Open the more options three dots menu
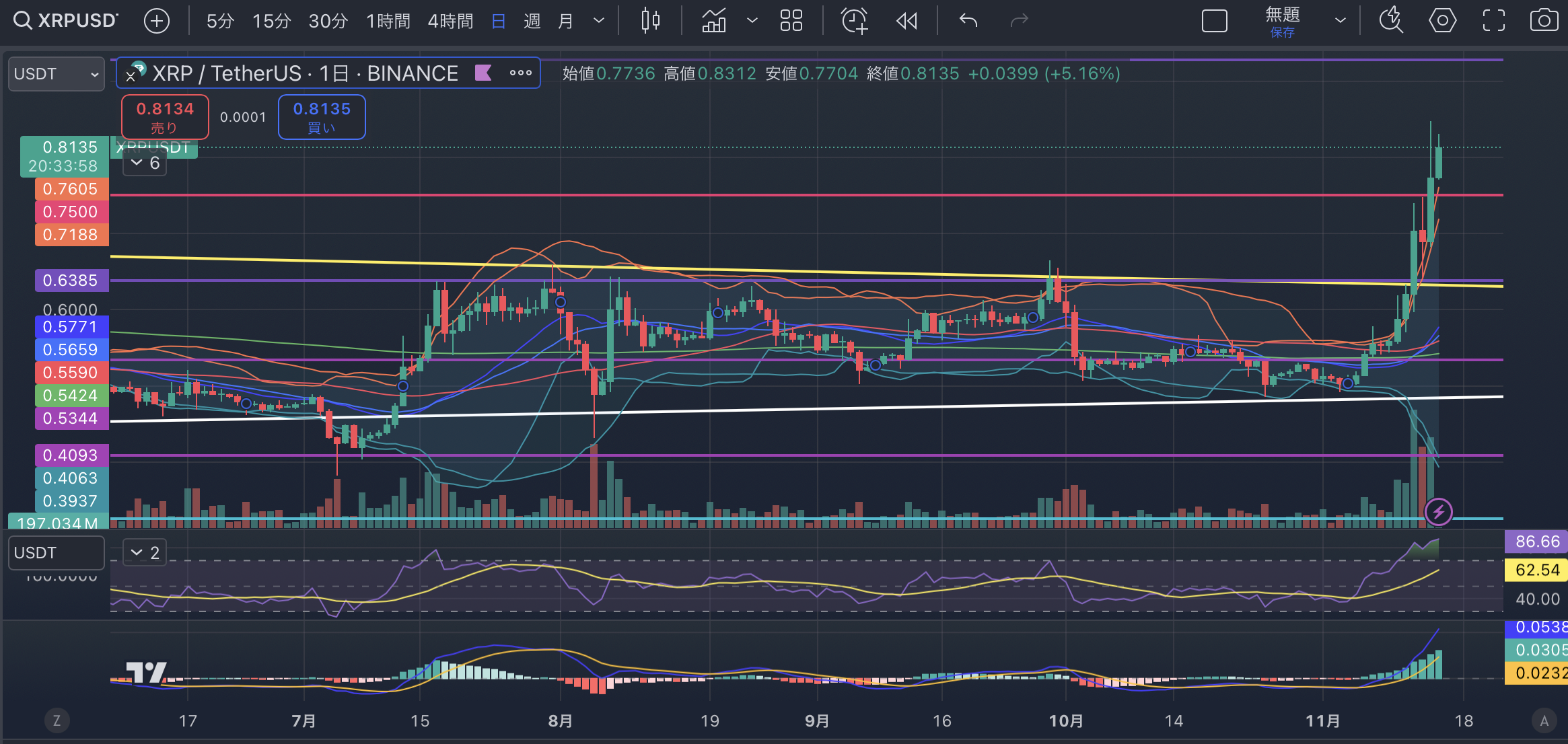The height and width of the screenshot is (744, 1568). [x=521, y=73]
